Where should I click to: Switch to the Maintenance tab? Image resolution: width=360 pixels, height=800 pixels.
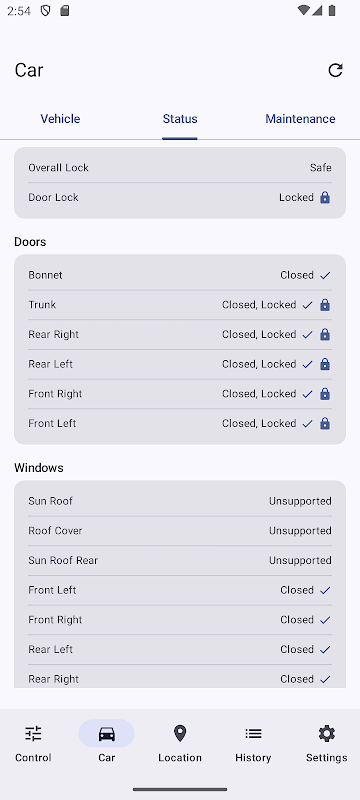point(300,119)
